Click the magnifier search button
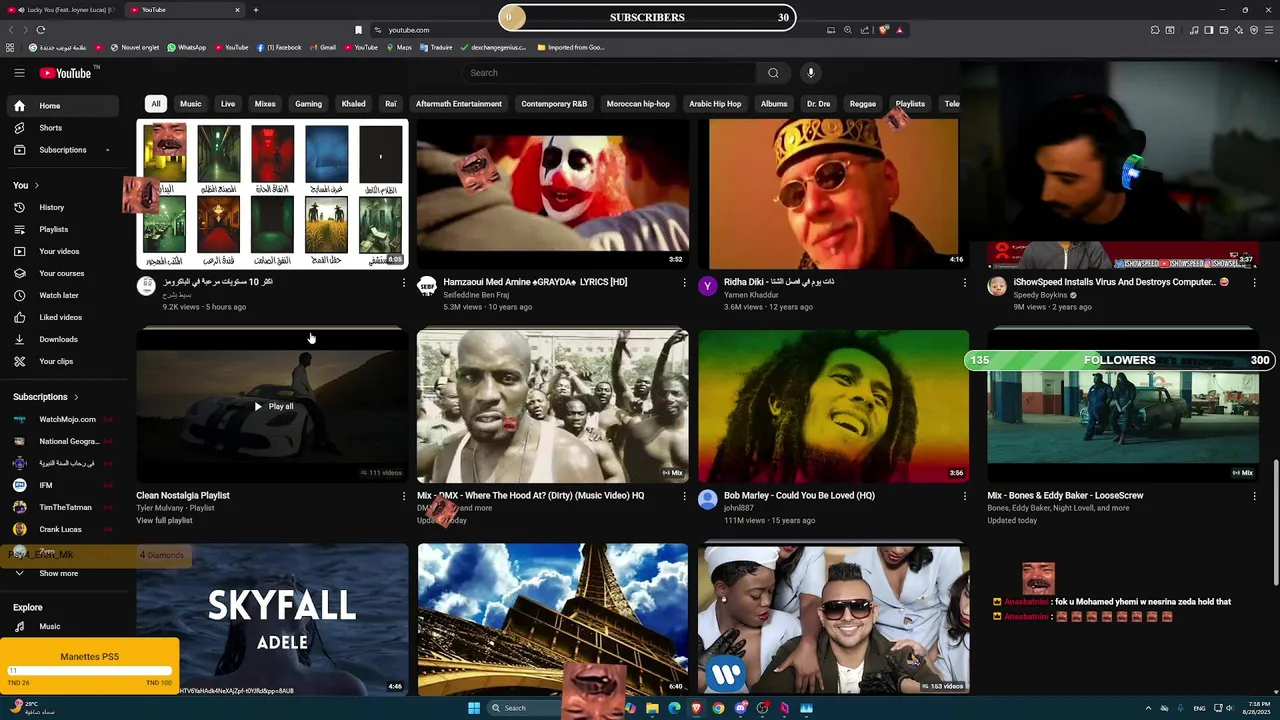The image size is (1280, 720). (773, 73)
